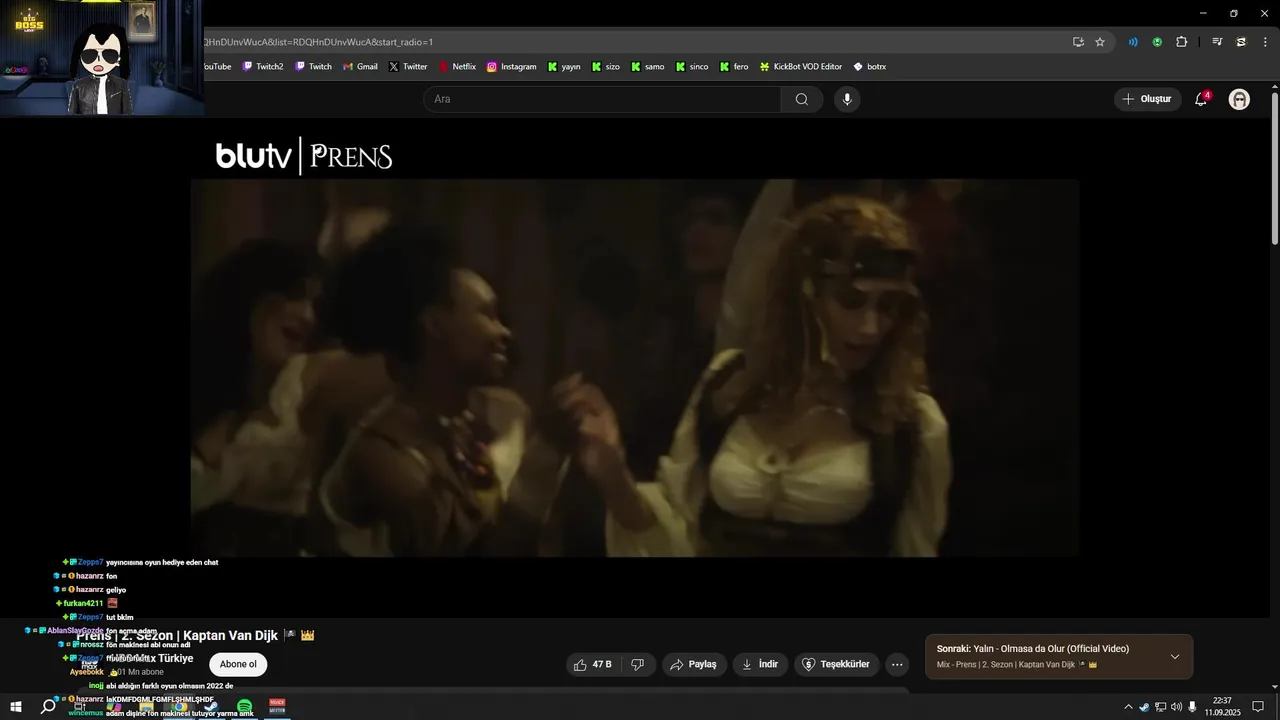Open the Extensions puzzle-piece menu
Screen dimensions: 1280x720
coord(1181,42)
